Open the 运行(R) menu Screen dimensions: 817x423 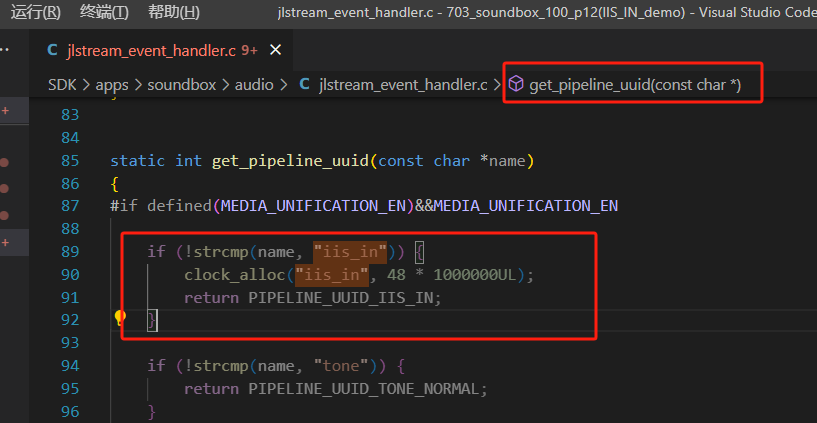click(35, 12)
